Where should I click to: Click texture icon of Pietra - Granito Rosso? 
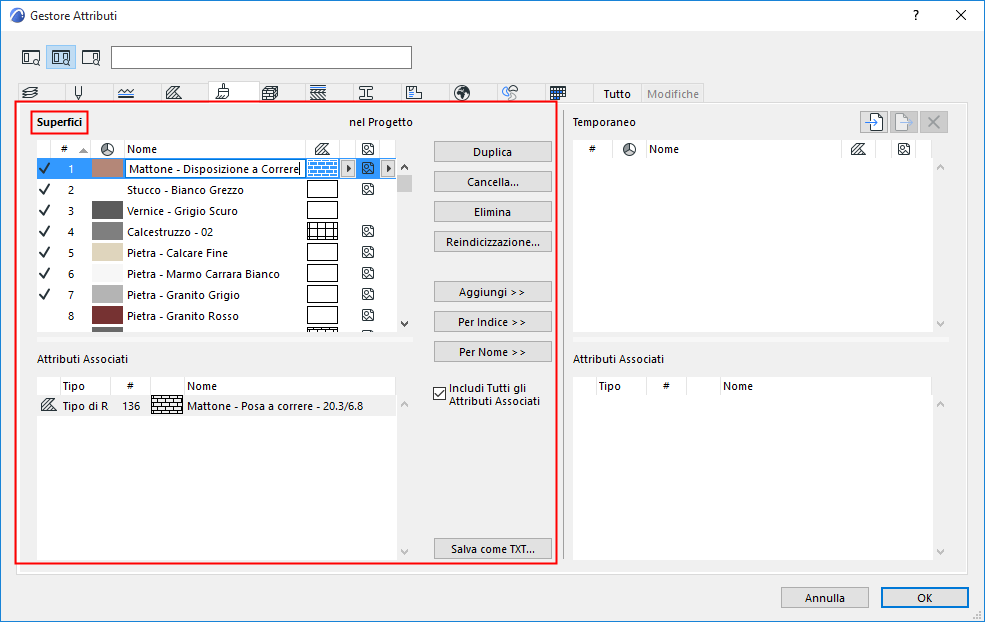point(368,315)
